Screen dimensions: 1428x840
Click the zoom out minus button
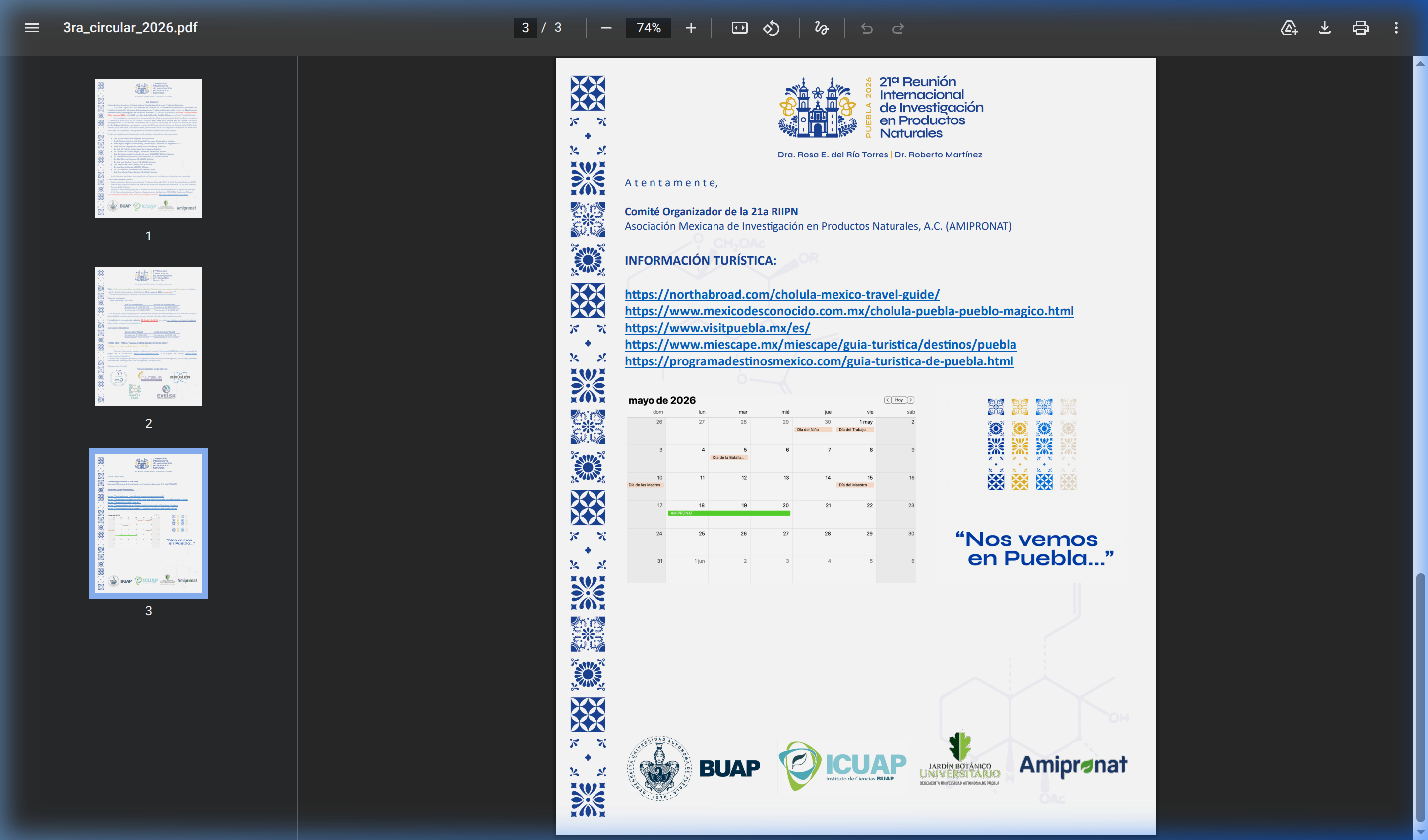click(x=606, y=28)
